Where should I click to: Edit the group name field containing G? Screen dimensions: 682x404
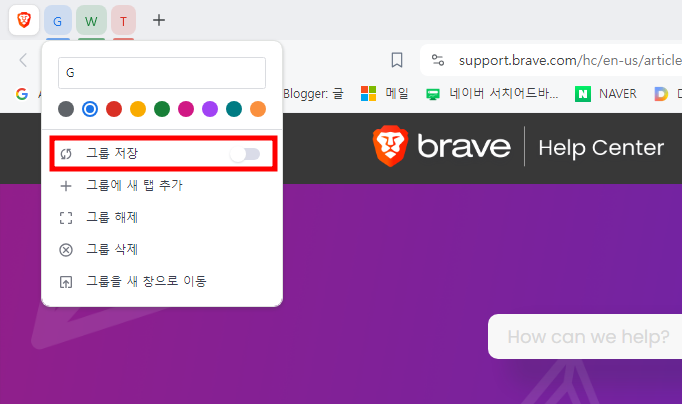pos(162,73)
